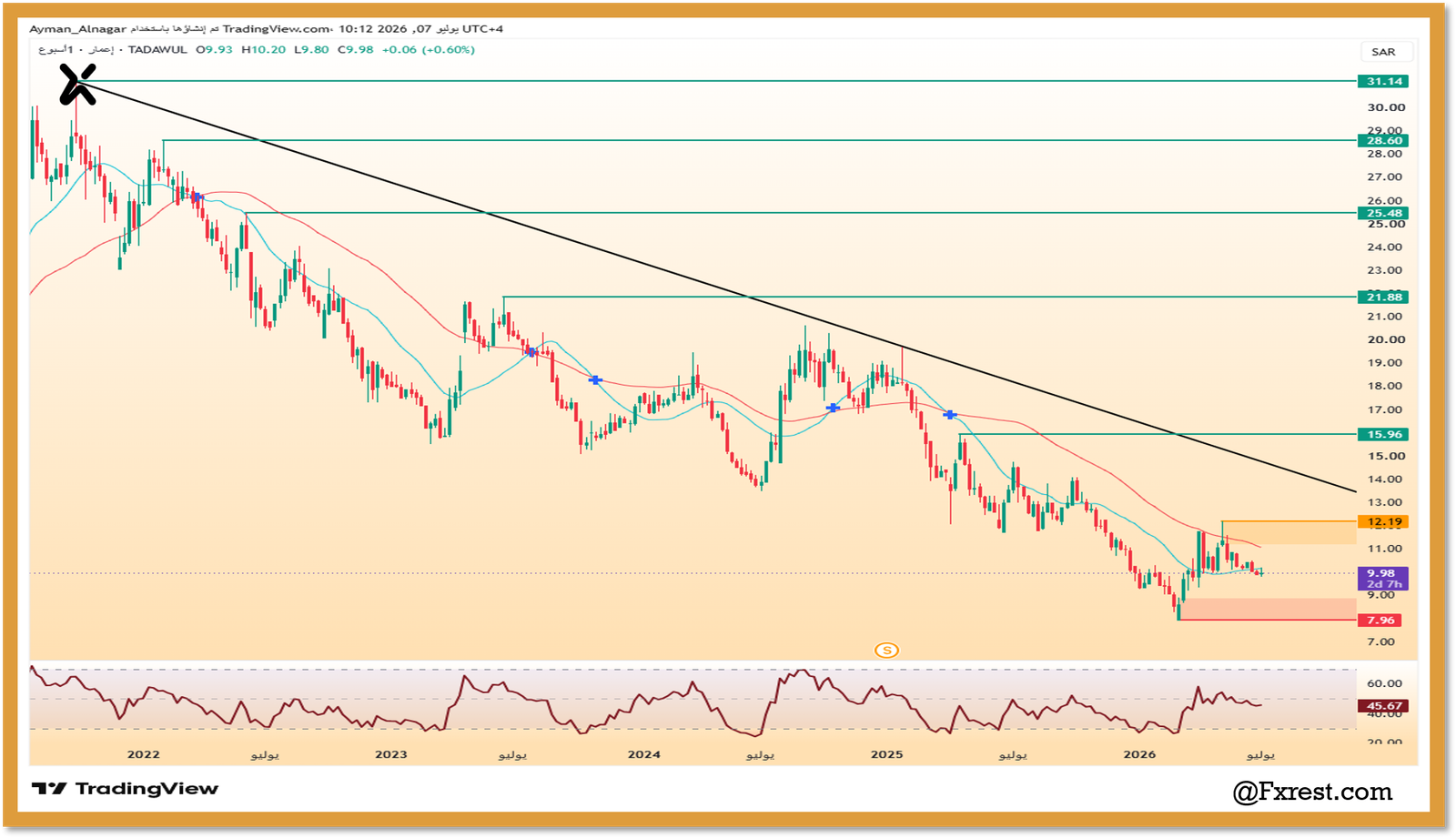
Task: Select blue cross marker below the 15.96 line start
Action: click(x=949, y=415)
